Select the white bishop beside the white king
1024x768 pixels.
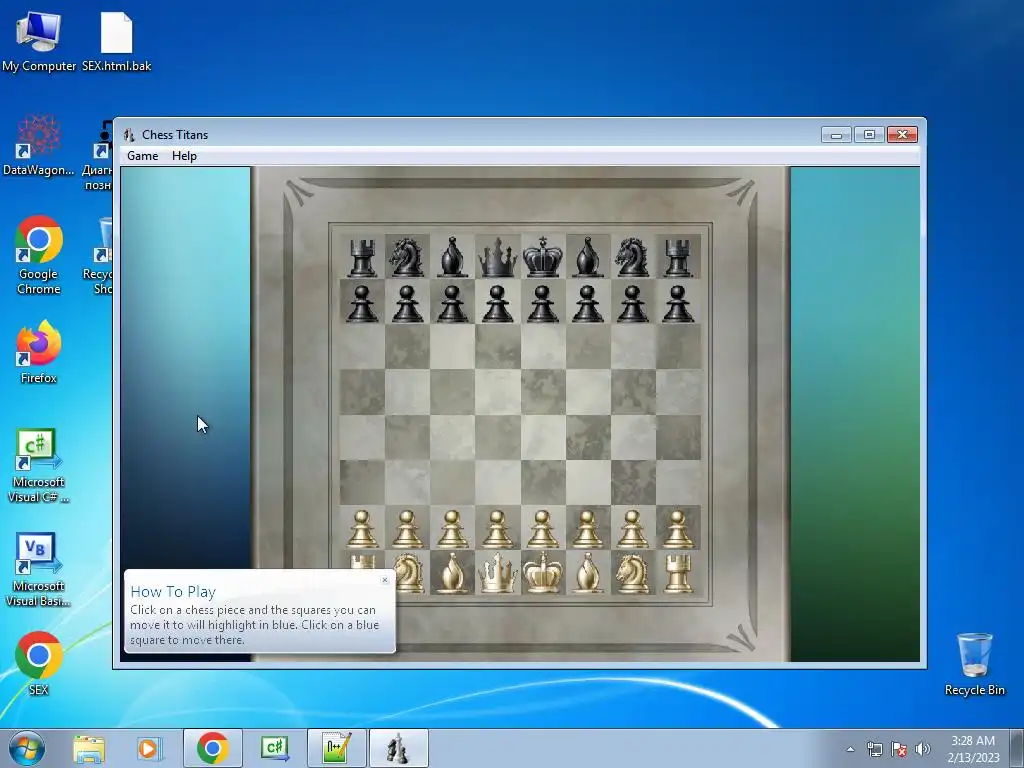pyautogui.click(x=587, y=573)
